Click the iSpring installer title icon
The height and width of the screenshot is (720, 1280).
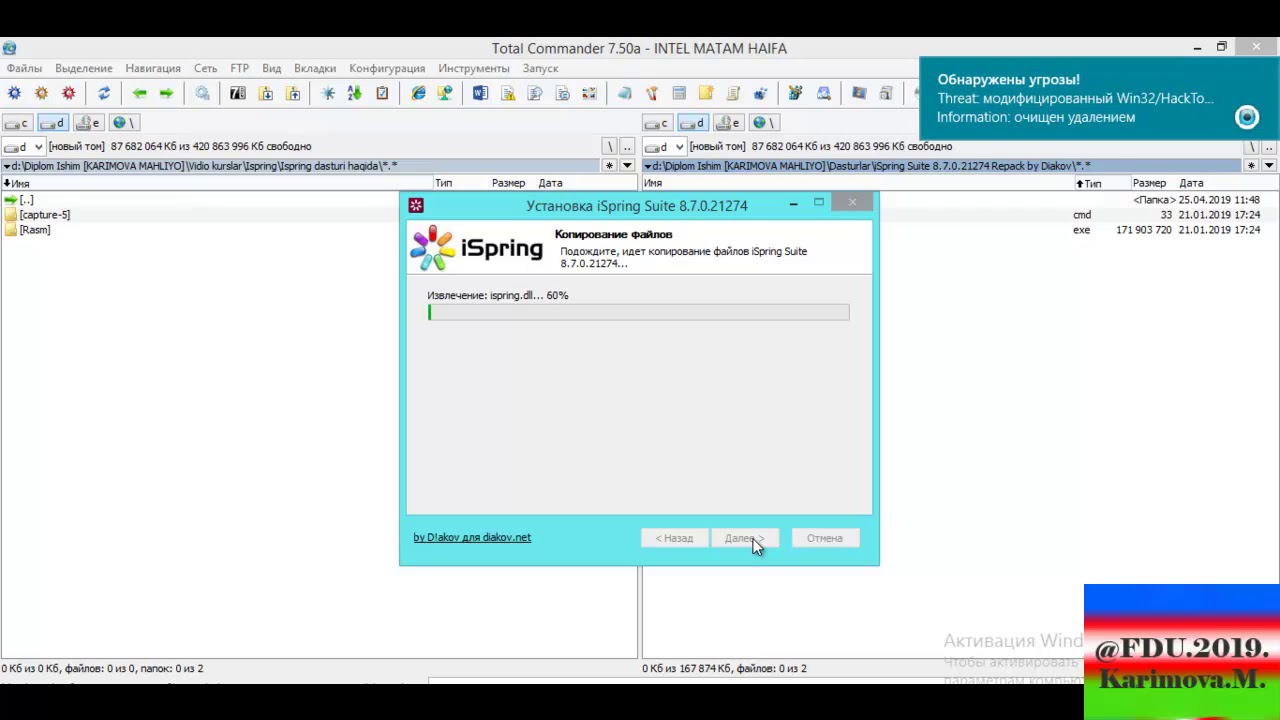pos(416,205)
